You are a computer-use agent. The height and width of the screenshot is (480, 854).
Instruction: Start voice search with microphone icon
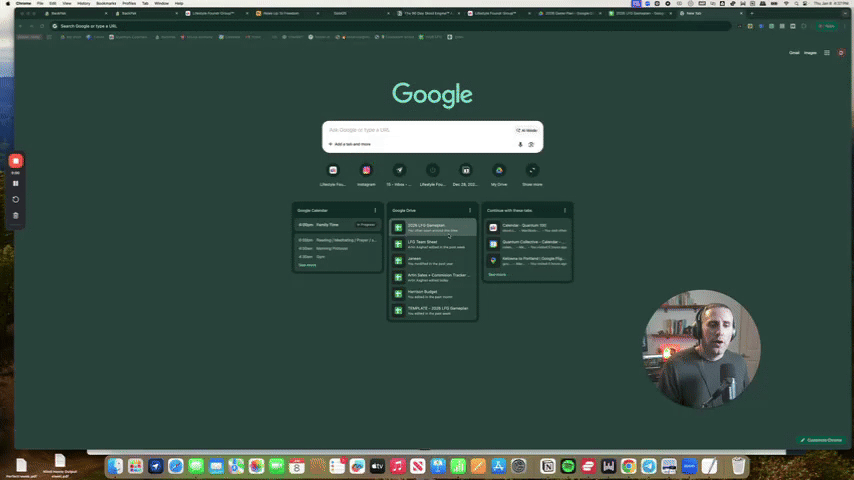(x=520, y=144)
